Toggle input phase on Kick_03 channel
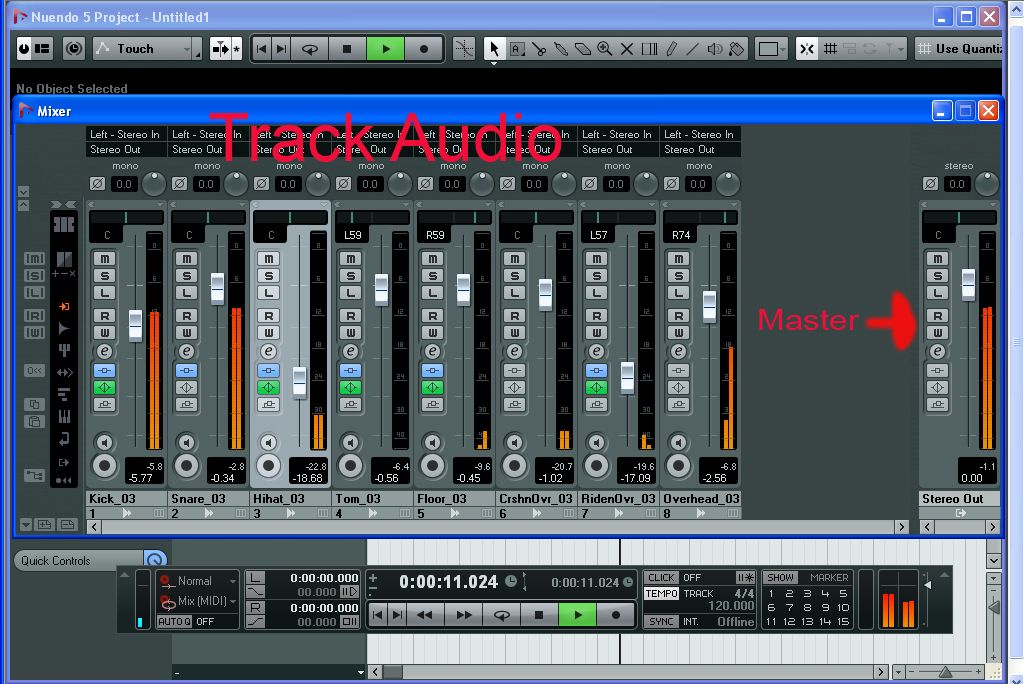Screen dimensions: 1024x684 point(97,184)
